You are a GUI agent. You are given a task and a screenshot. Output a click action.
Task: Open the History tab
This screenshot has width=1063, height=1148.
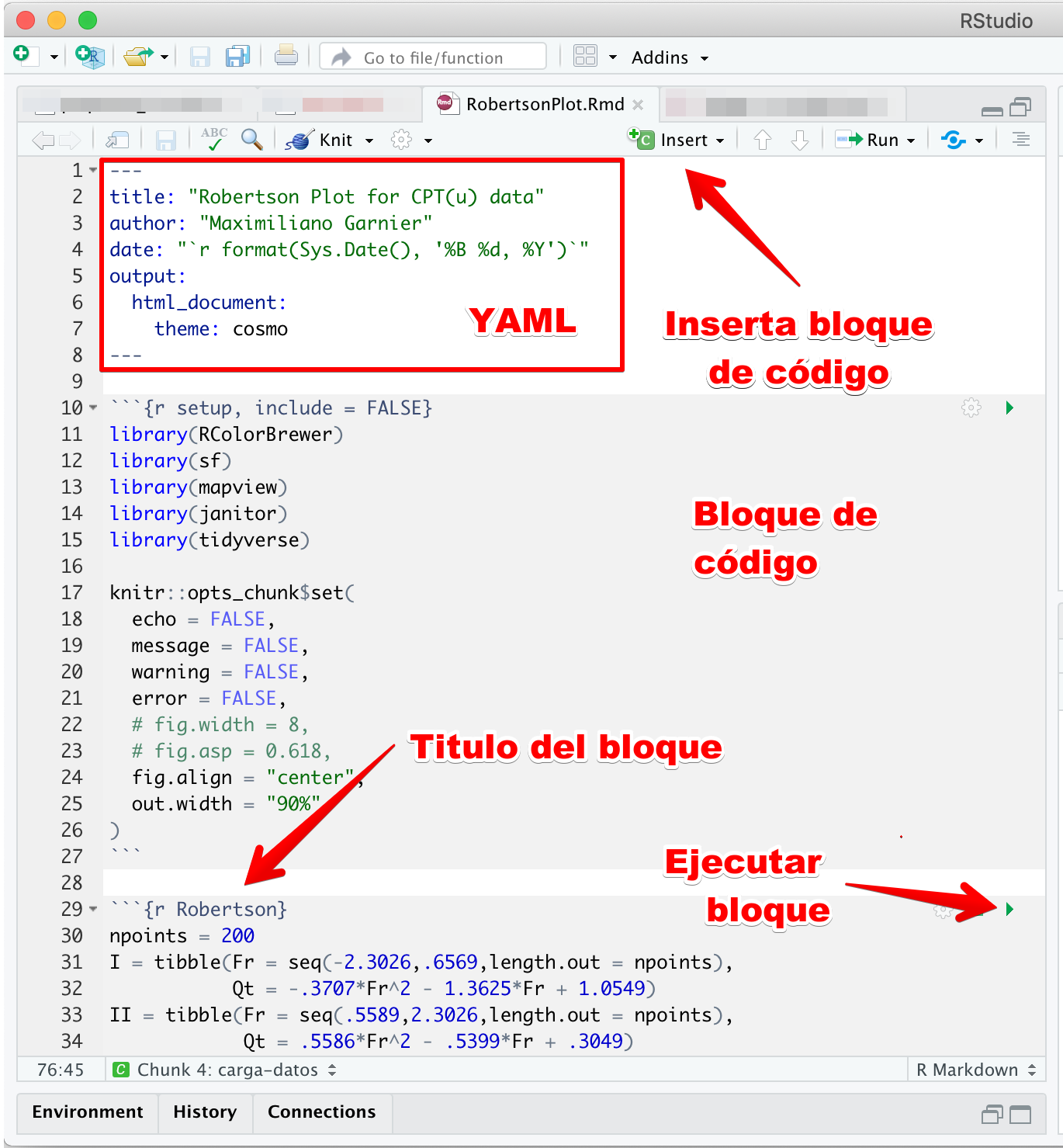tap(205, 1112)
